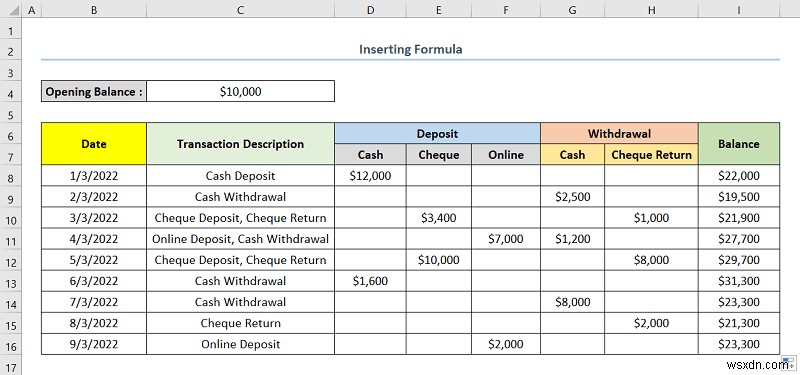The height and width of the screenshot is (375, 800).
Task: Click the Transaction Description header cell
Action: coord(240,144)
